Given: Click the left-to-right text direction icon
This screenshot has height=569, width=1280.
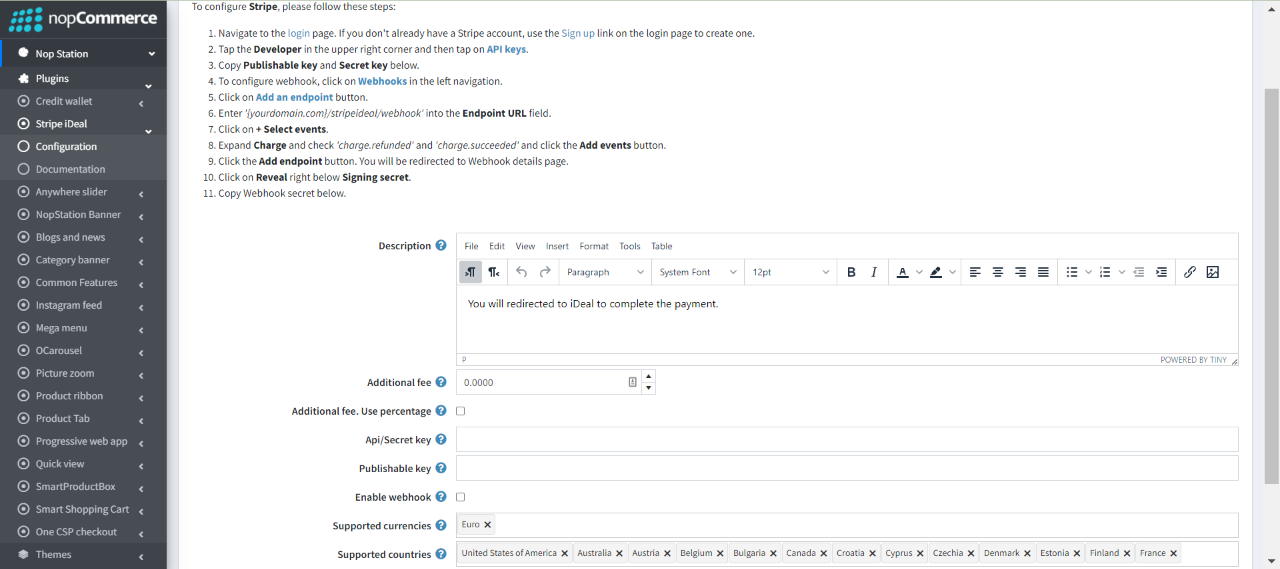Looking at the screenshot, I should (x=470, y=272).
